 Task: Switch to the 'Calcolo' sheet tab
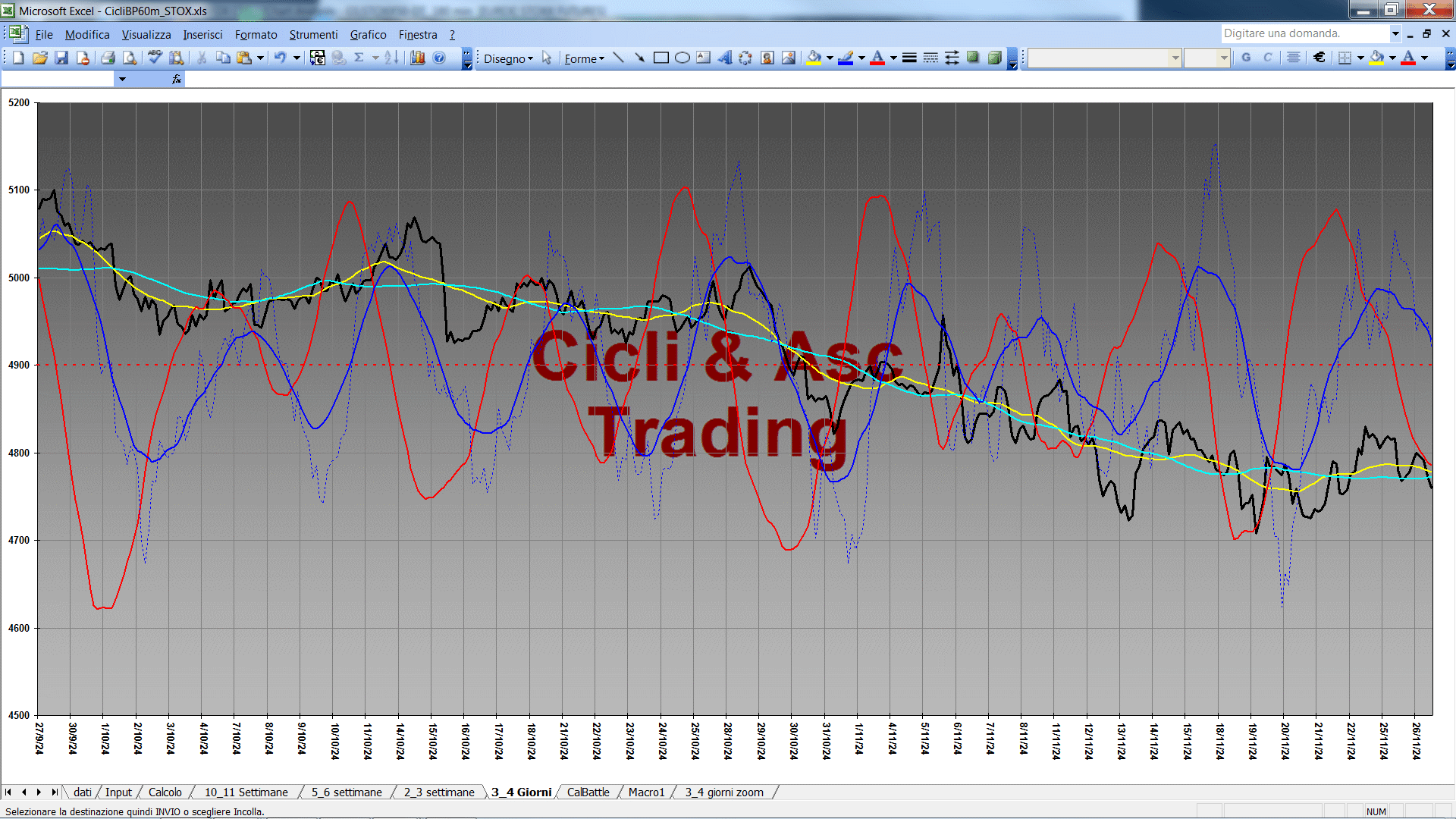tap(165, 792)
